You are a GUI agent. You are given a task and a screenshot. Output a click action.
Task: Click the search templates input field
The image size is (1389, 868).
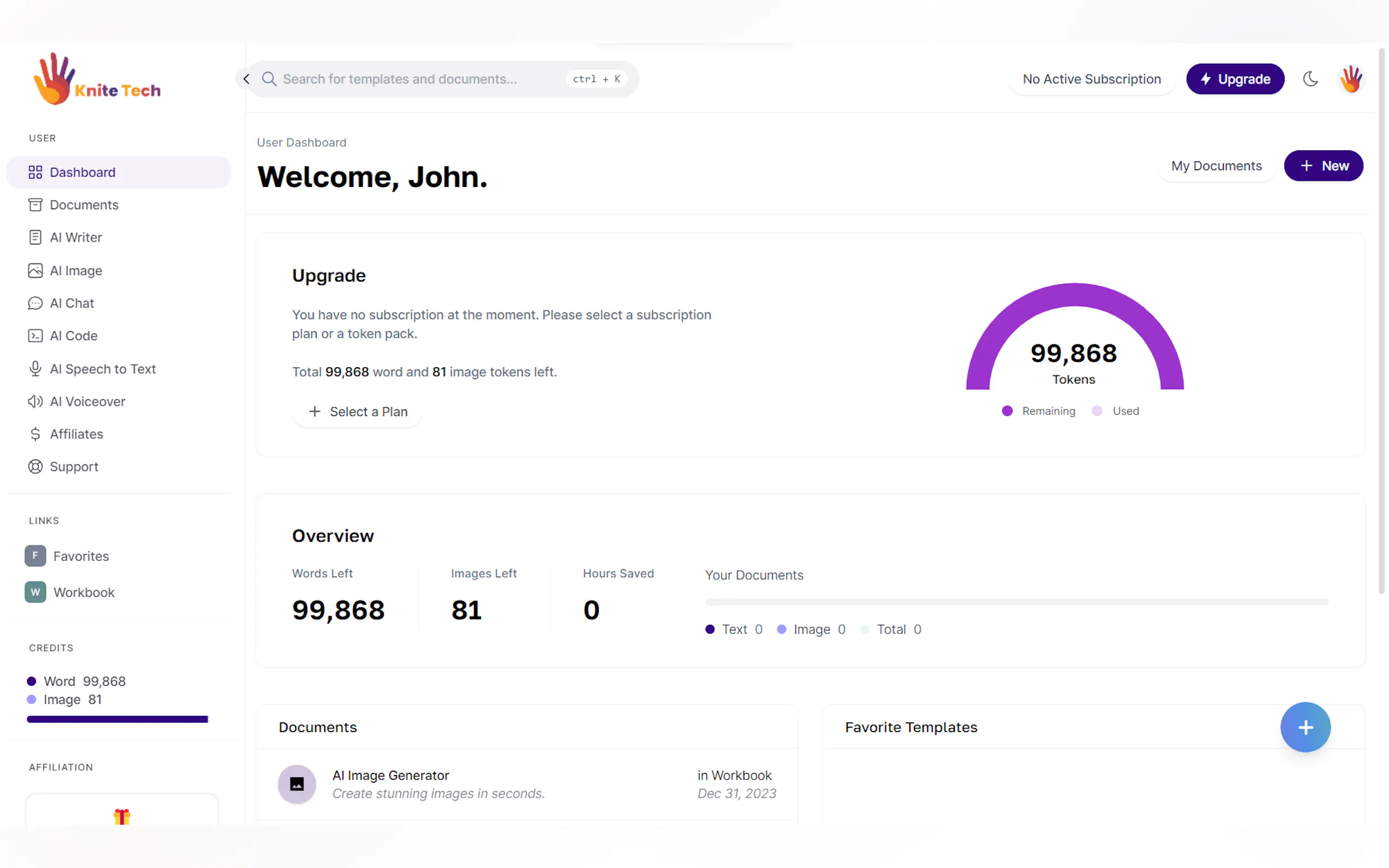coord(419,79)
